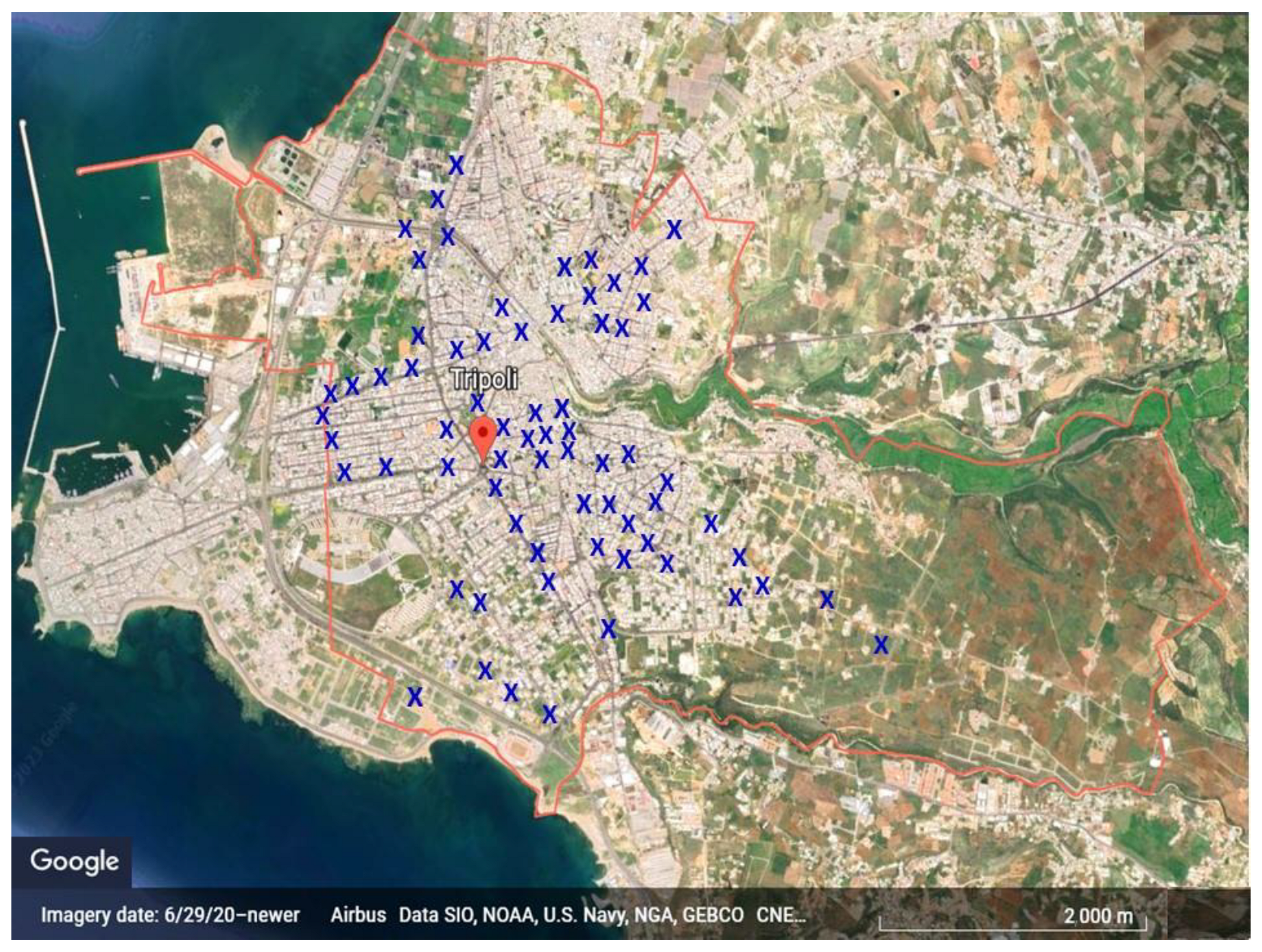The height and width of the screenshot is (952, 1262).
Task: Click the imagery date text
Action: click(x=170, y=915)
